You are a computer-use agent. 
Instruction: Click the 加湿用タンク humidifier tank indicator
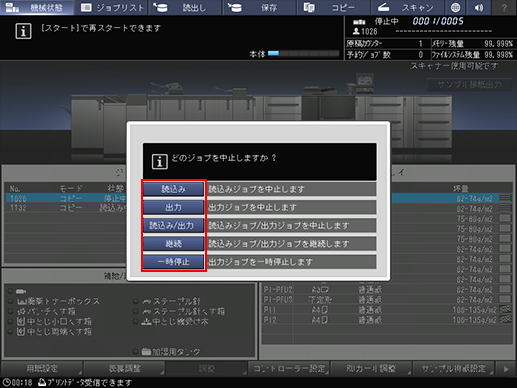pos(167,352)
